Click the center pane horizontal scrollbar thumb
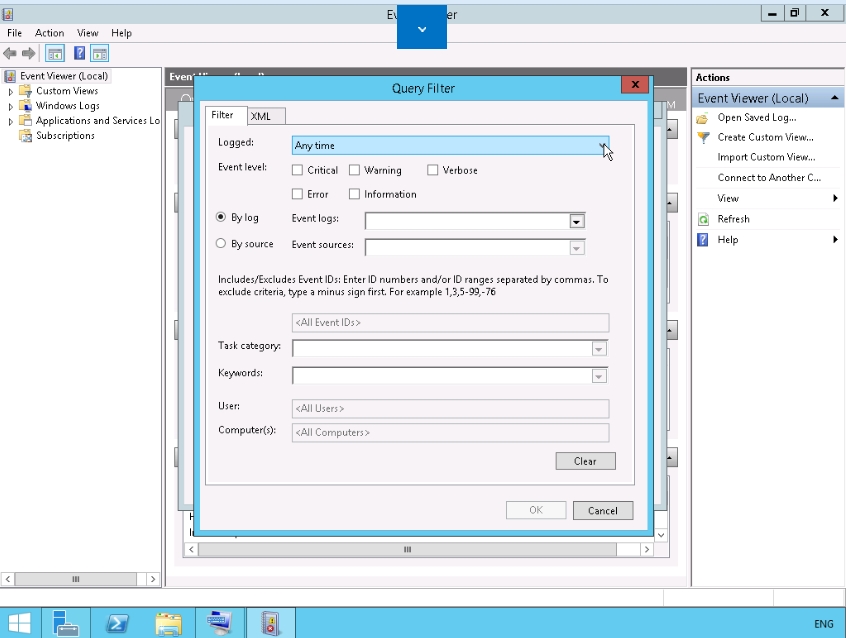Viewport: 846px width, 638px height. 407,549
